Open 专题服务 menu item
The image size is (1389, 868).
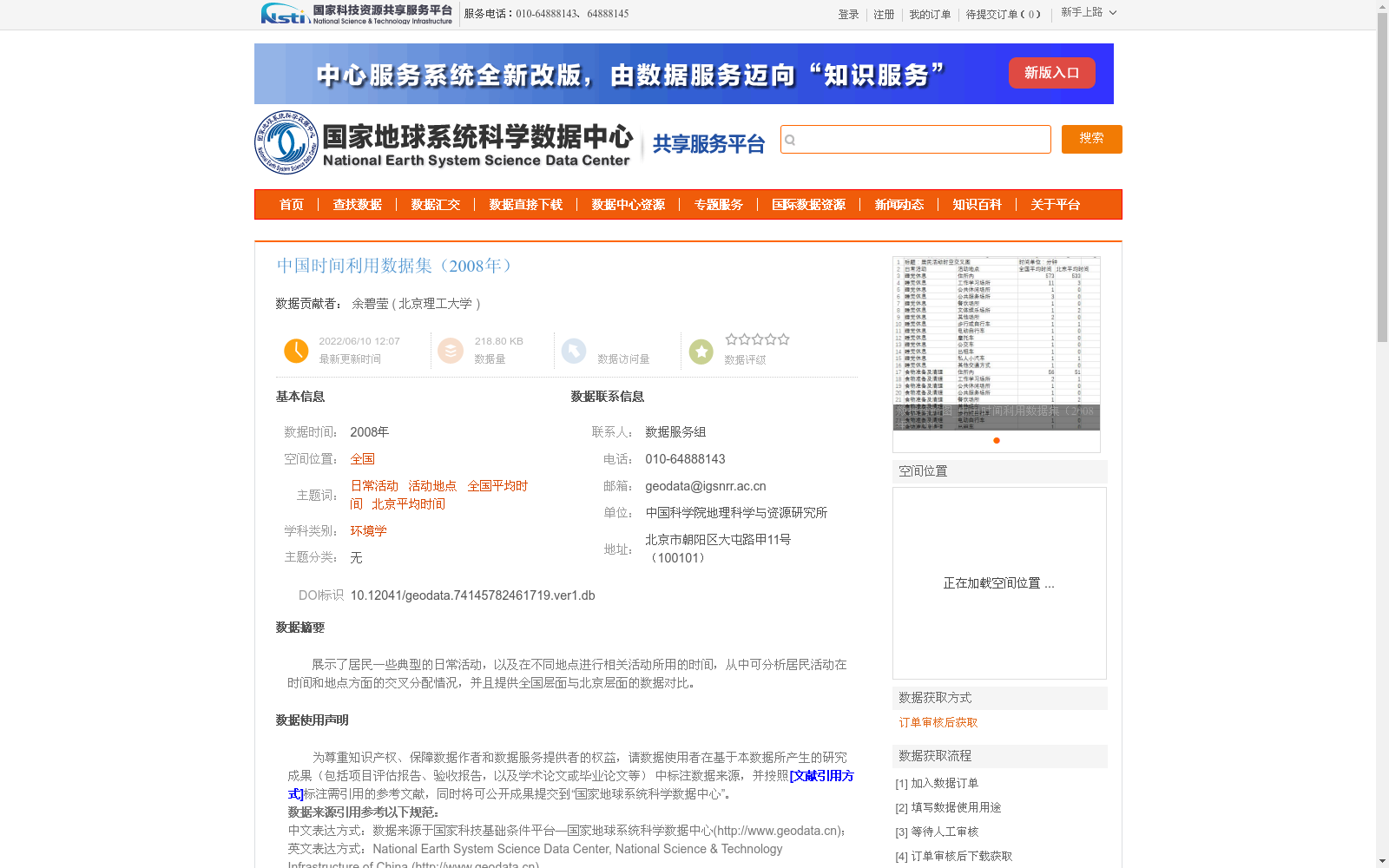[x=719, y=205]
